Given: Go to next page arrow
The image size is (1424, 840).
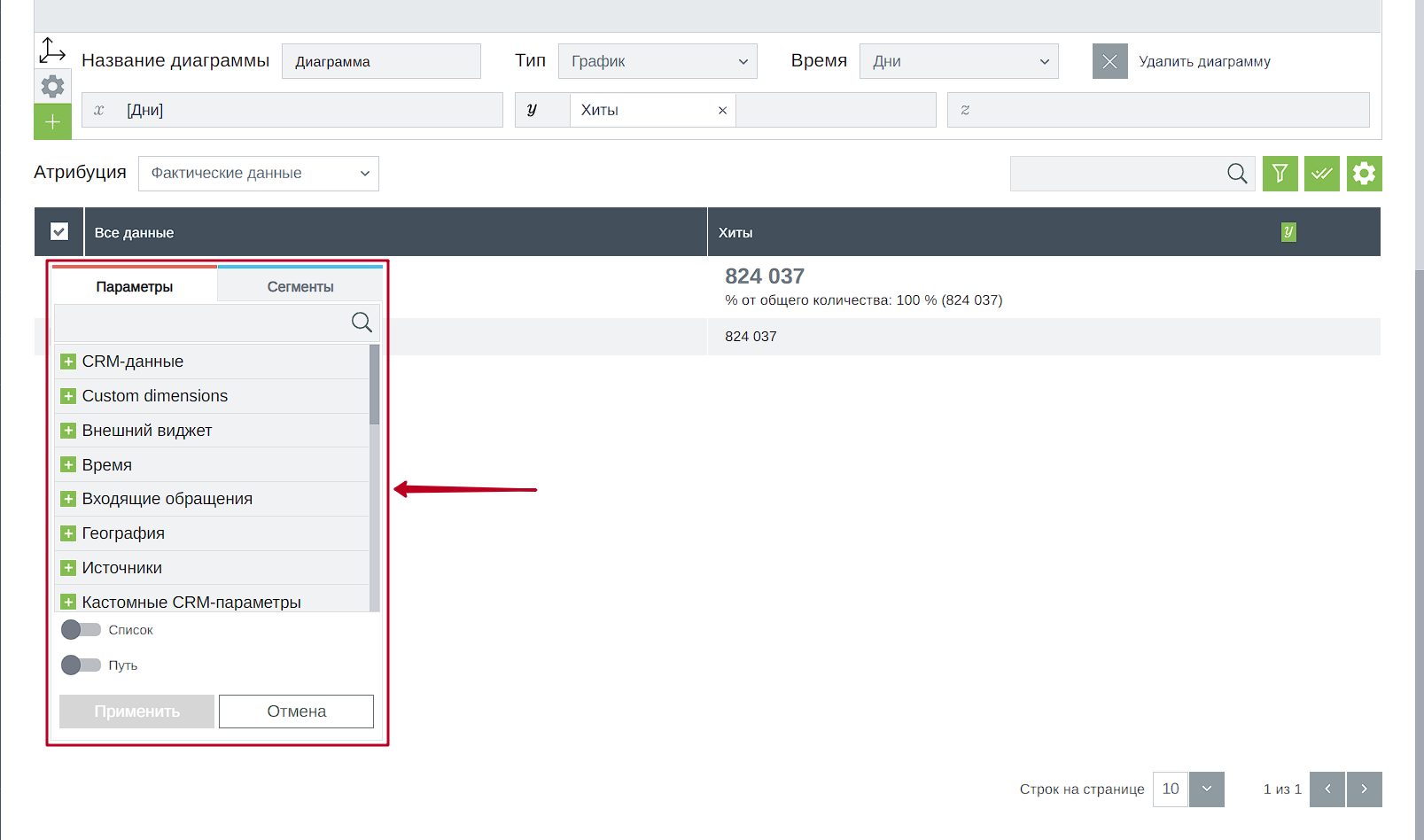Looking at the screenshot, I should 1365,789.
